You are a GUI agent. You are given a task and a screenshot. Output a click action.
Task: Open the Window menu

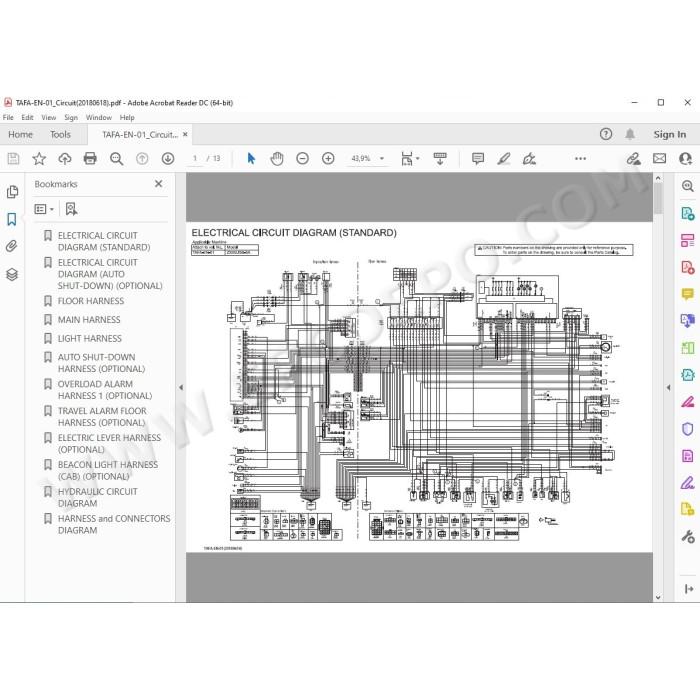click(x=99, y=117)
